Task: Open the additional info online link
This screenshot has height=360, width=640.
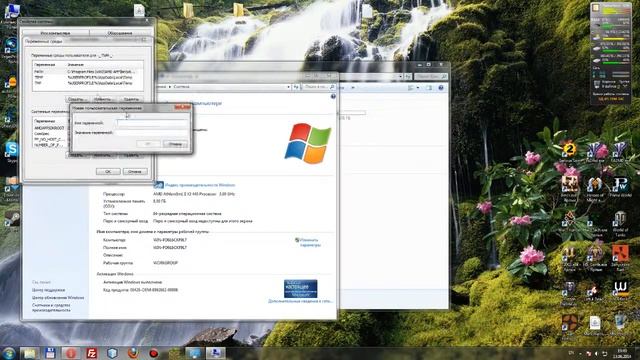Action: point(300,301)
